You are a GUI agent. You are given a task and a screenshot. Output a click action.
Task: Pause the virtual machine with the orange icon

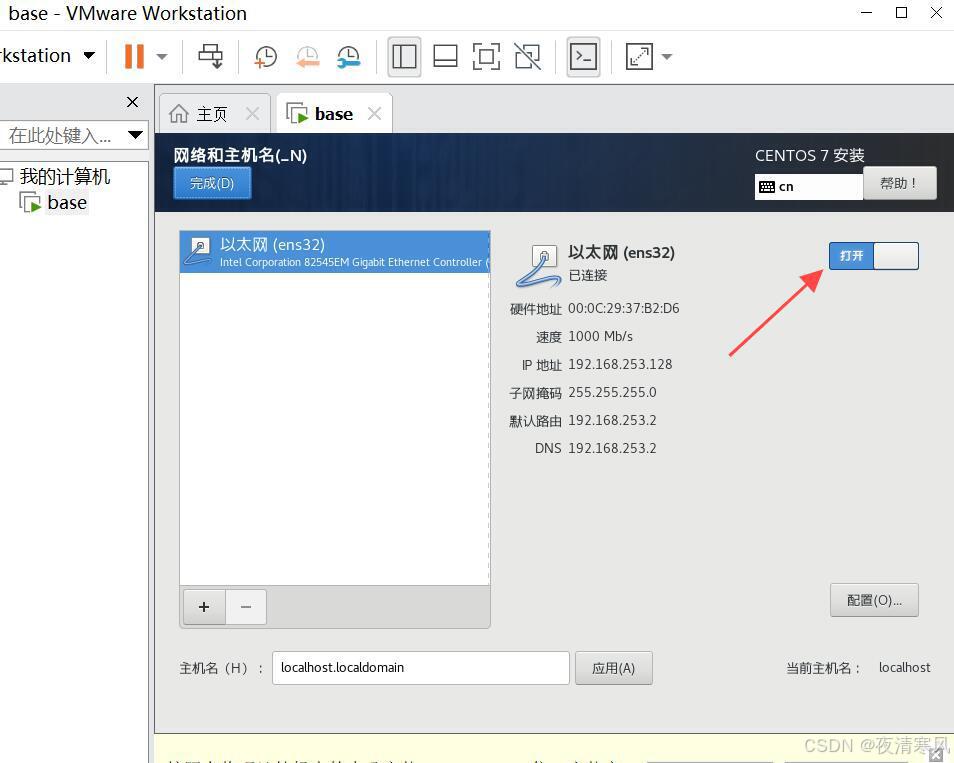pyautogui.click(x=134, y=56)
